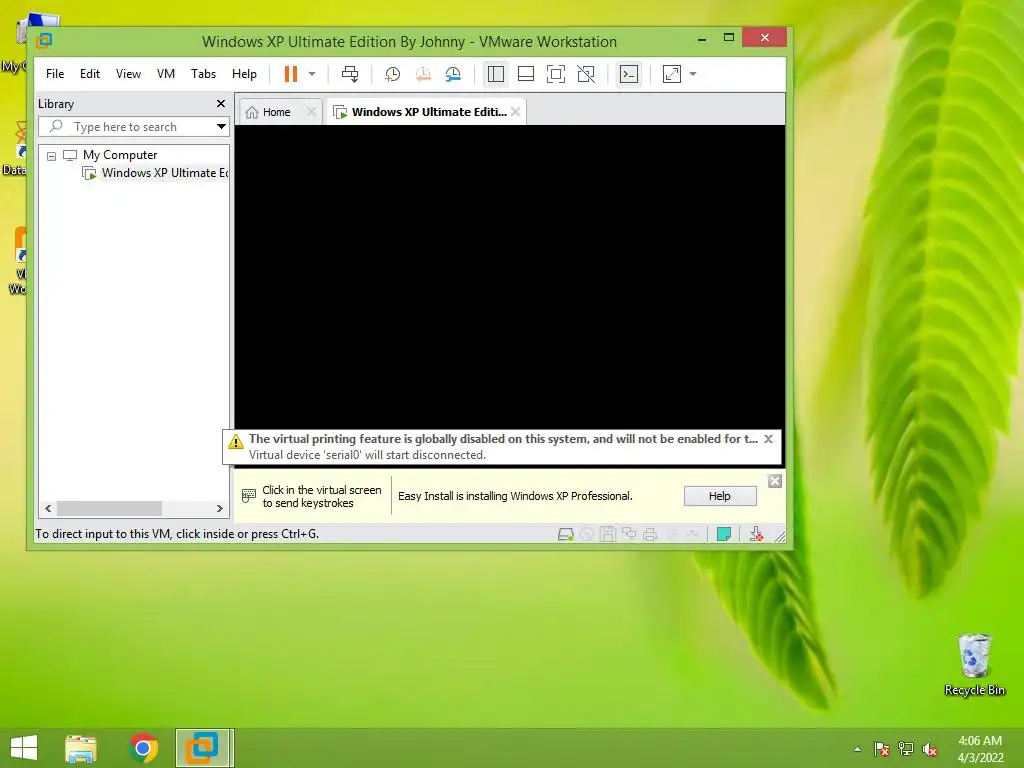Show hidden system tray icons
The image size is (1024, 768).
857,749
